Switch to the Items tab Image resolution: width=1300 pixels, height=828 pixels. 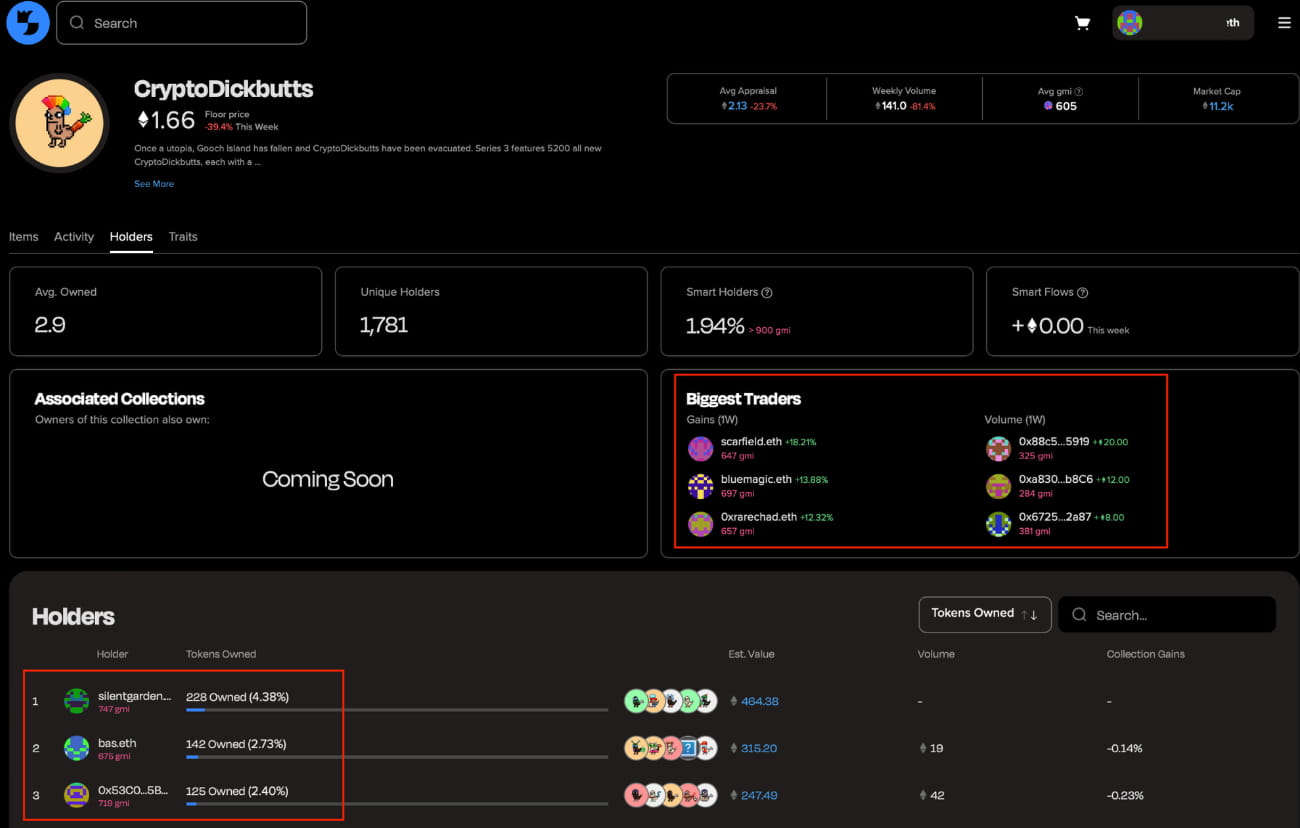(x=23, y=237)
